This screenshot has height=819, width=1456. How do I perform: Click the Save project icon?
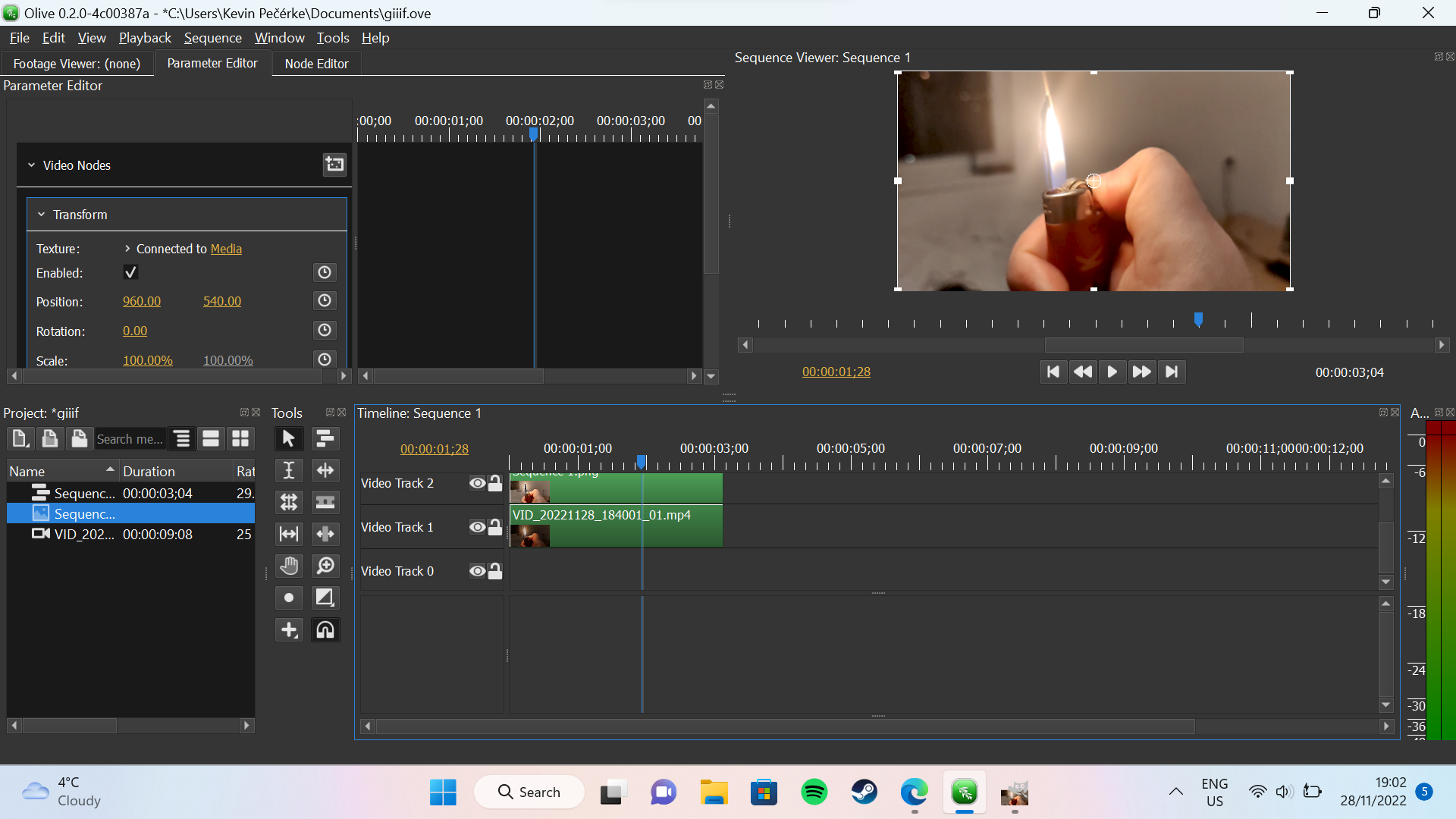click(x=79, y=438)
